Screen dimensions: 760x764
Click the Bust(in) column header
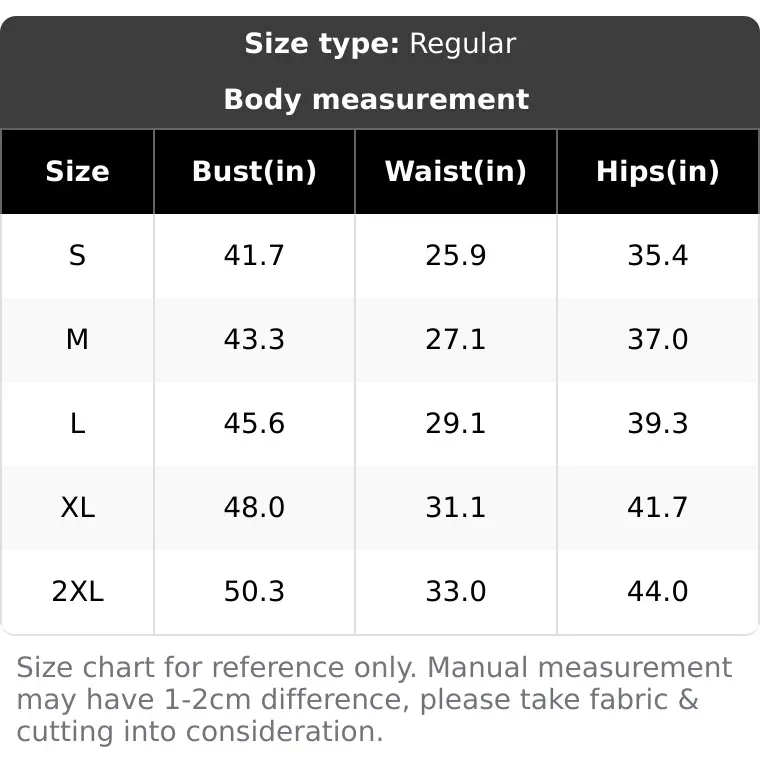coord(254,172)
